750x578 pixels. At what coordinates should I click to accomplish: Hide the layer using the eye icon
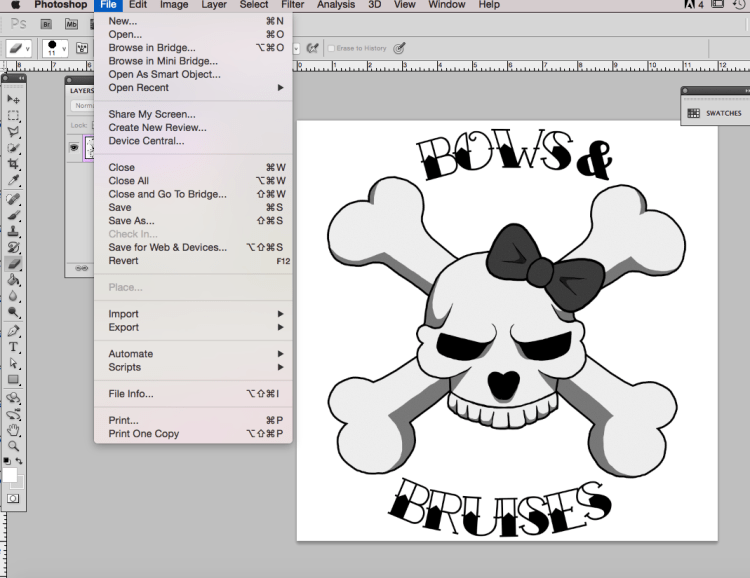[x=74, y=146]
